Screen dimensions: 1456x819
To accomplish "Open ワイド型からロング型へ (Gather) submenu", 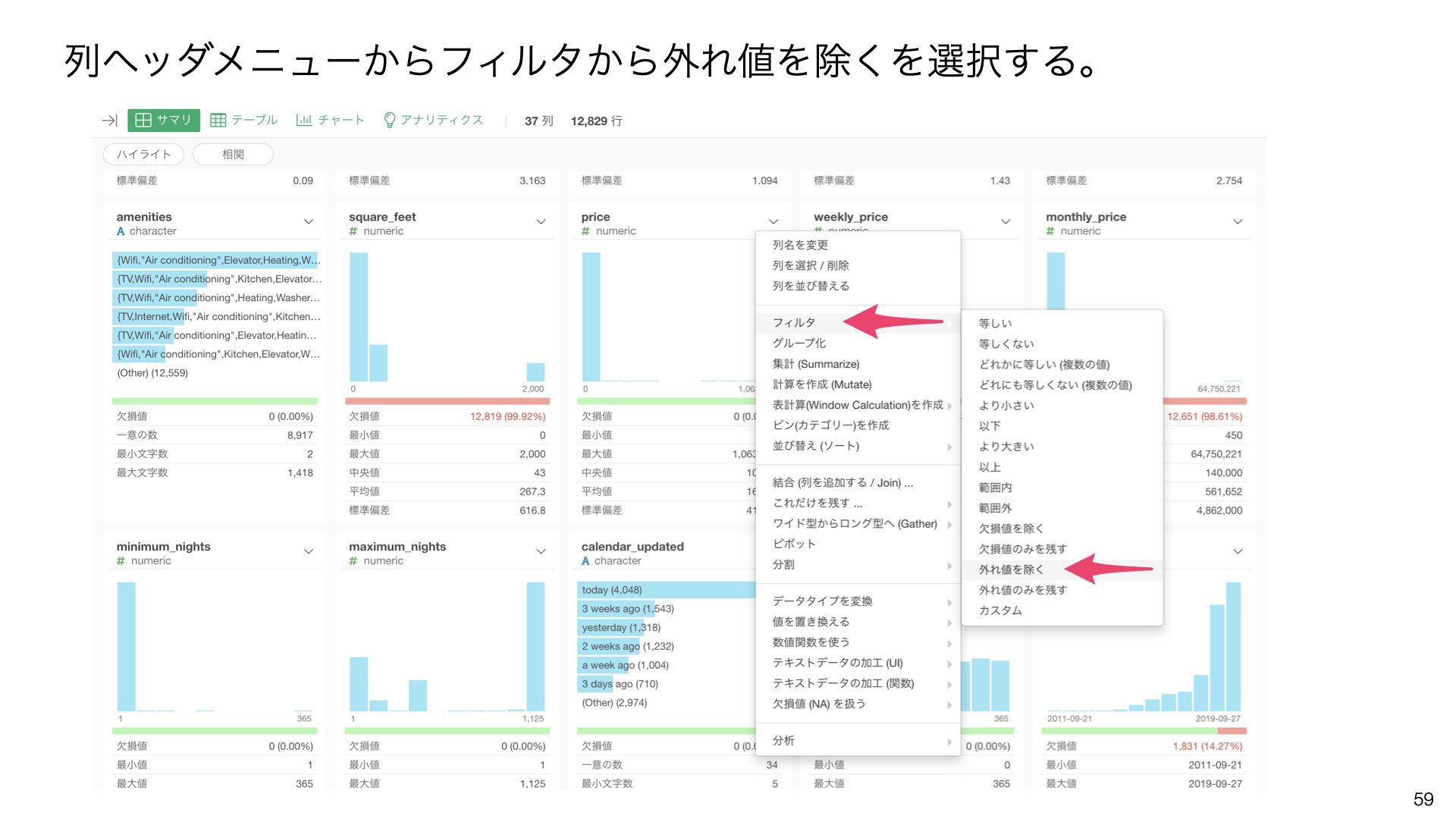I will click(858, 523).
